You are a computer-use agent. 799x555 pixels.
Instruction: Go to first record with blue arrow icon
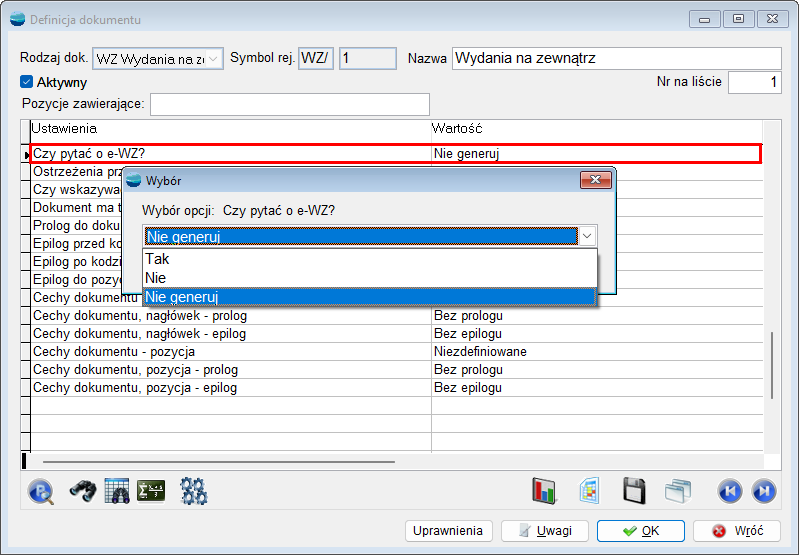pos(730,490)
